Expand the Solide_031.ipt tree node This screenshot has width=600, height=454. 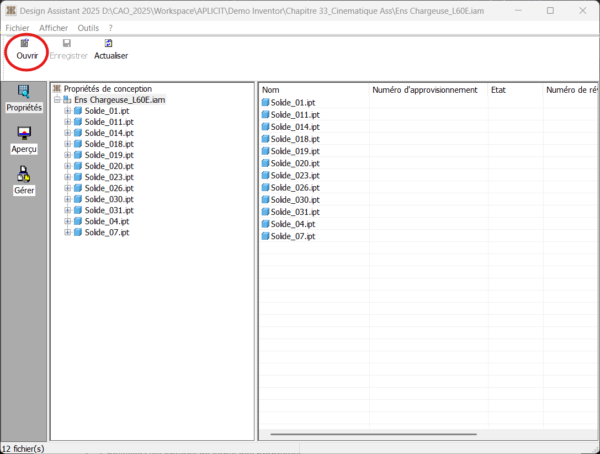click(x=67, y=210)
